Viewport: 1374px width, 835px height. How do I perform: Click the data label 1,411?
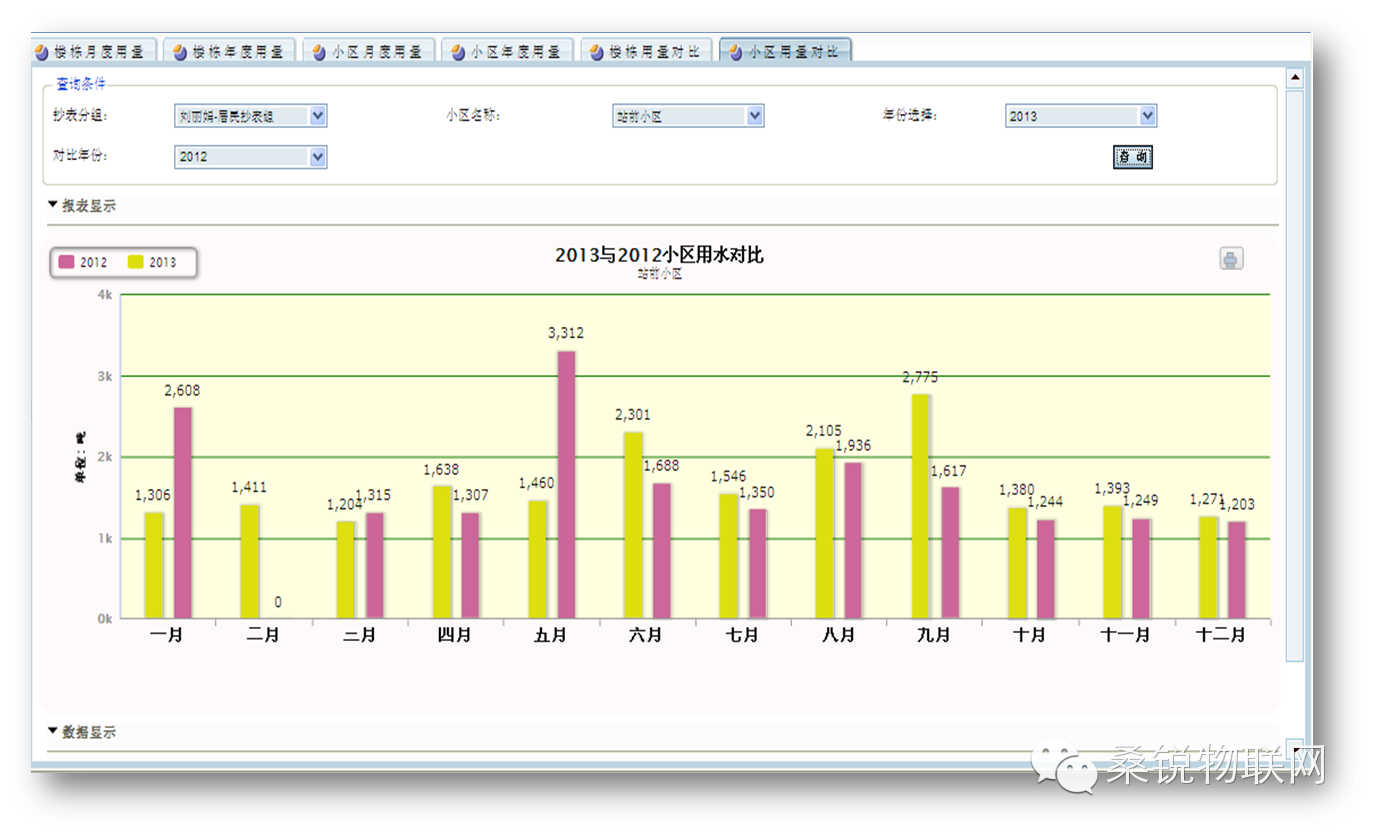[x=249, y=487]
